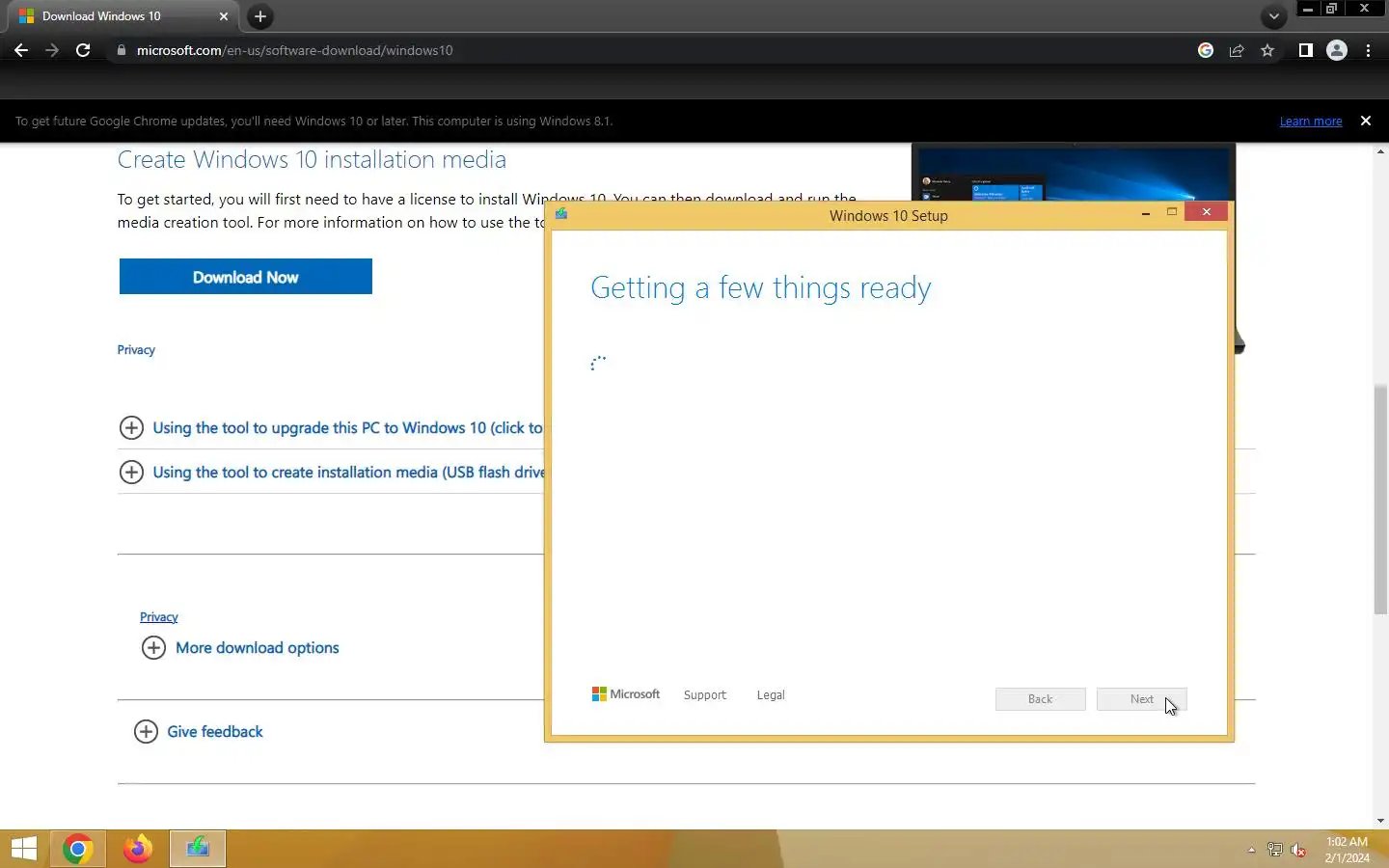This screenshot has height=868, width=1389.
Task: Click Next button in Setup
Action: tap(1142, 699)
